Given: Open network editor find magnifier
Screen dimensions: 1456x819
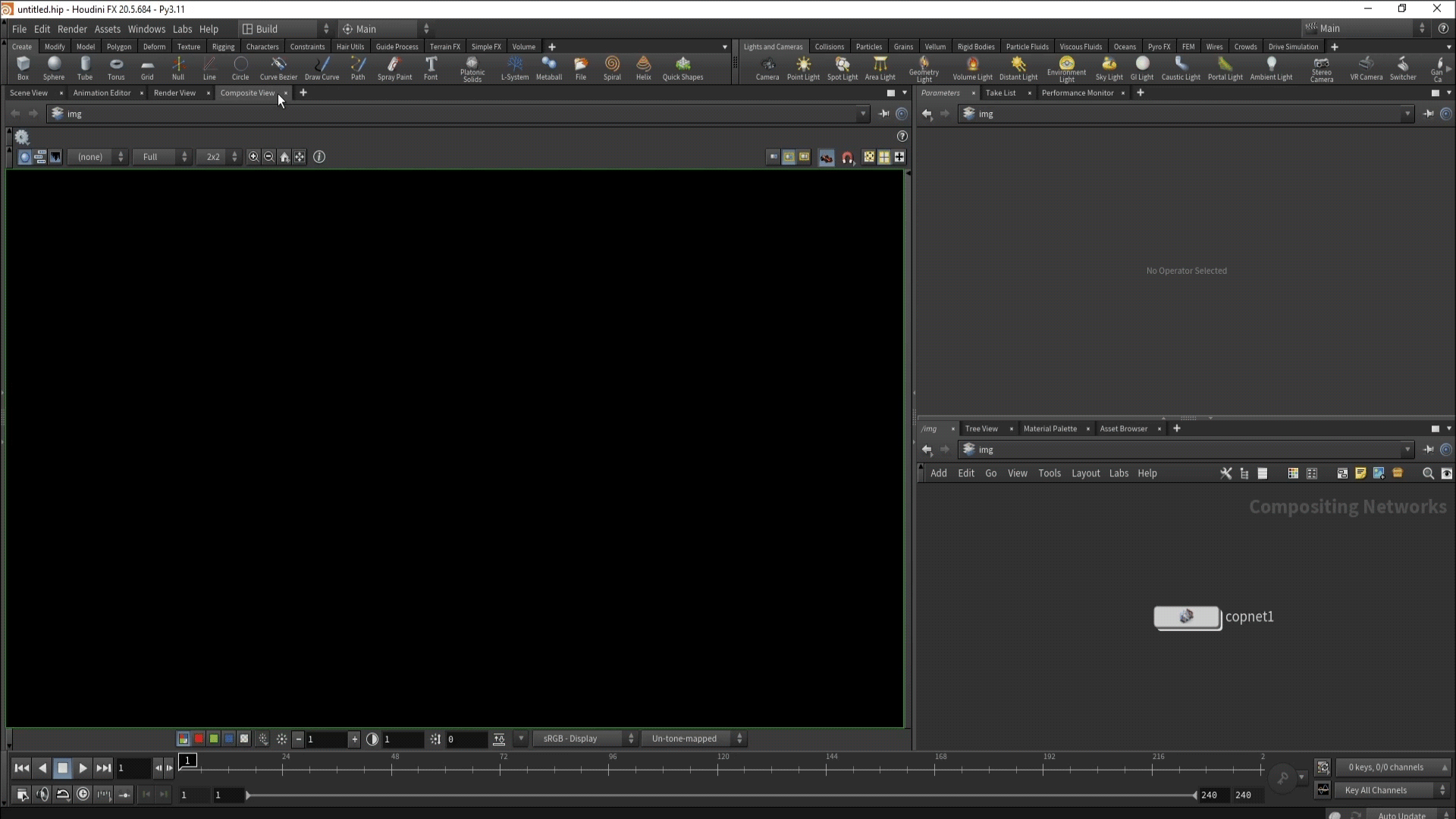Looking at the screenshot, I should click(1428, 473).
